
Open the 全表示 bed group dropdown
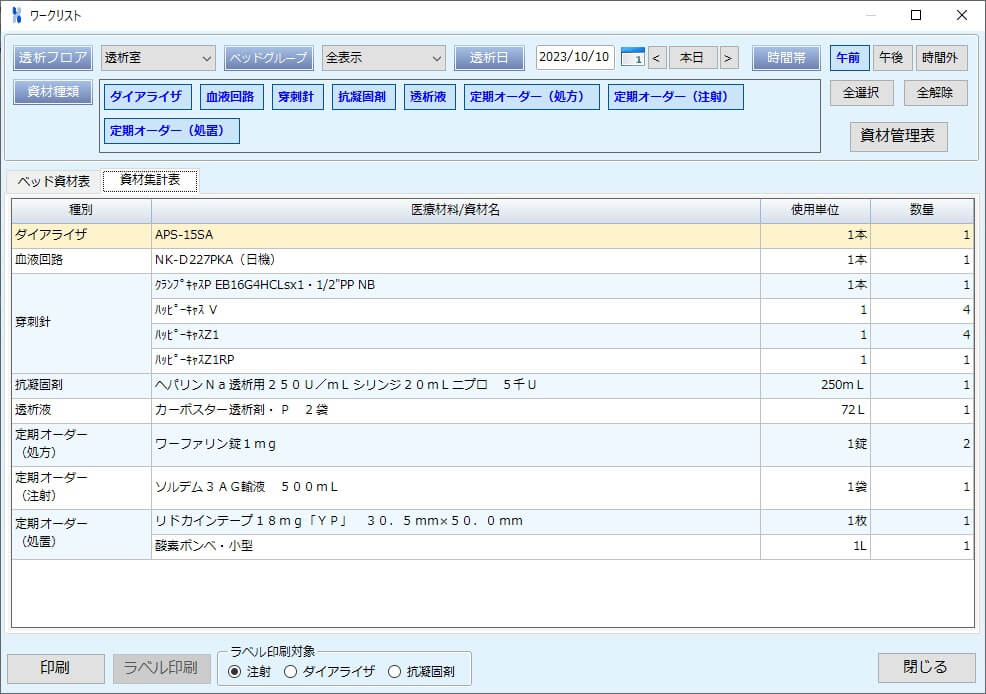383,58
